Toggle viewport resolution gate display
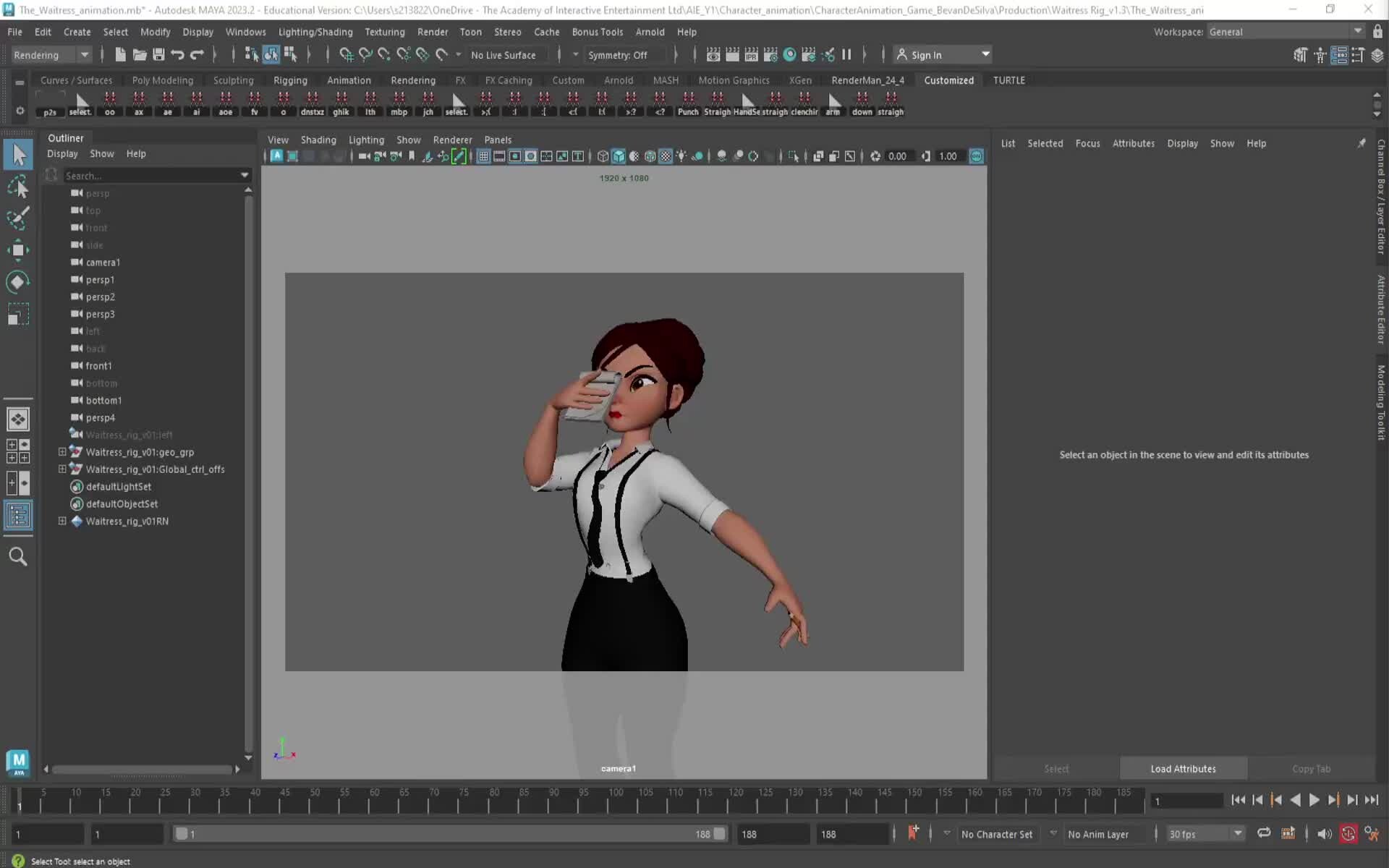 [x=514, y=156]
